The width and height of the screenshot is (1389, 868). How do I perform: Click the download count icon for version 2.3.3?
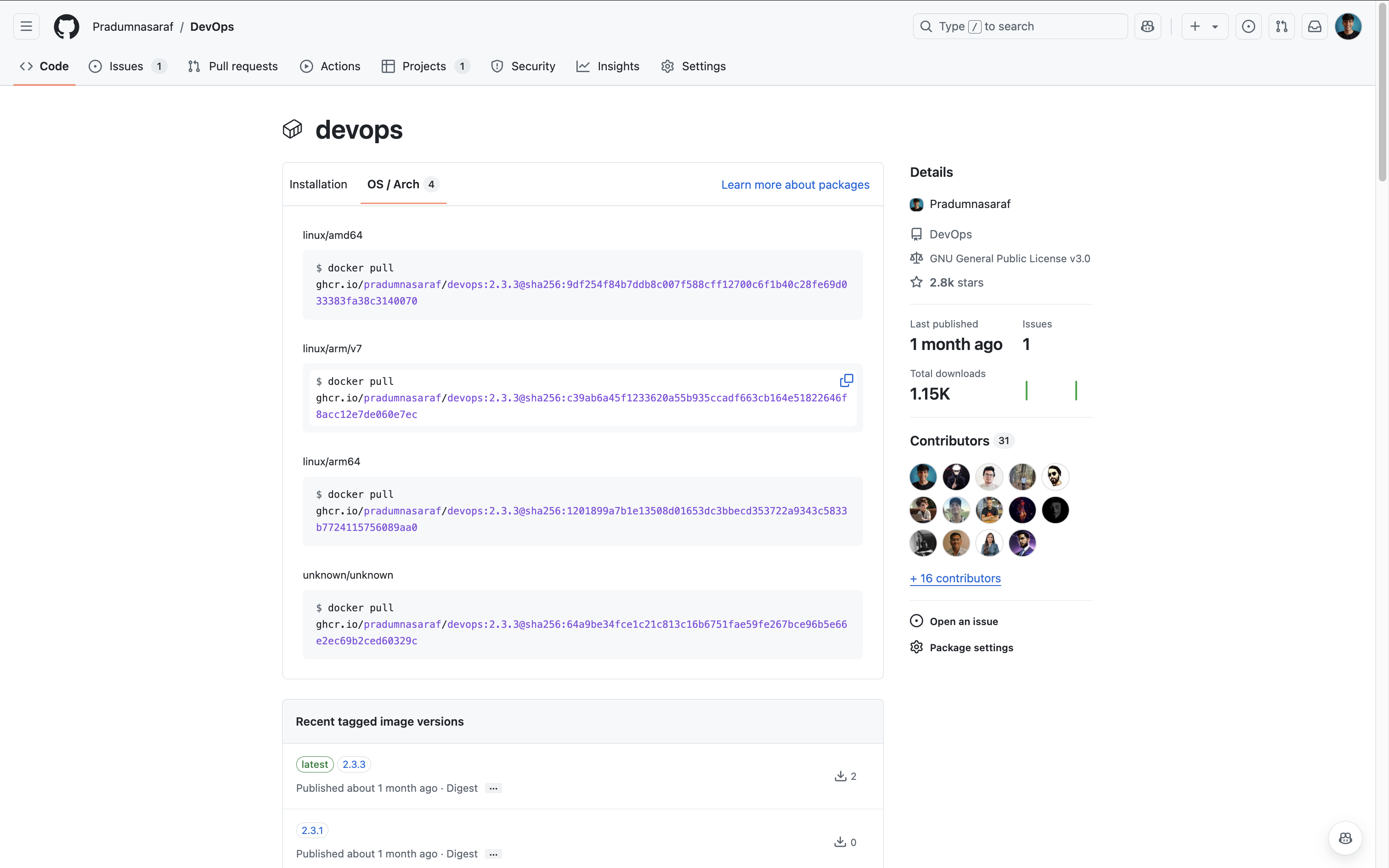click(x=840, y=776)
